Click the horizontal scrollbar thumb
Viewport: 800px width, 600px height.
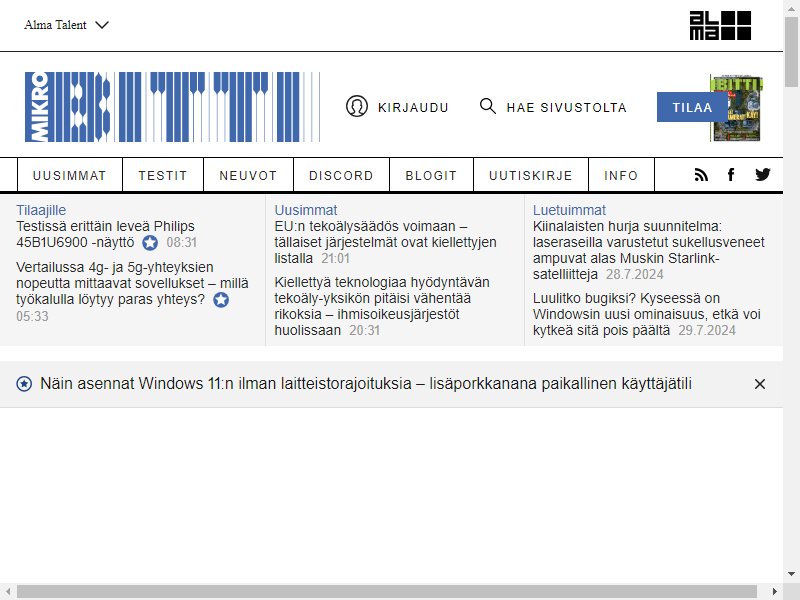386,592
